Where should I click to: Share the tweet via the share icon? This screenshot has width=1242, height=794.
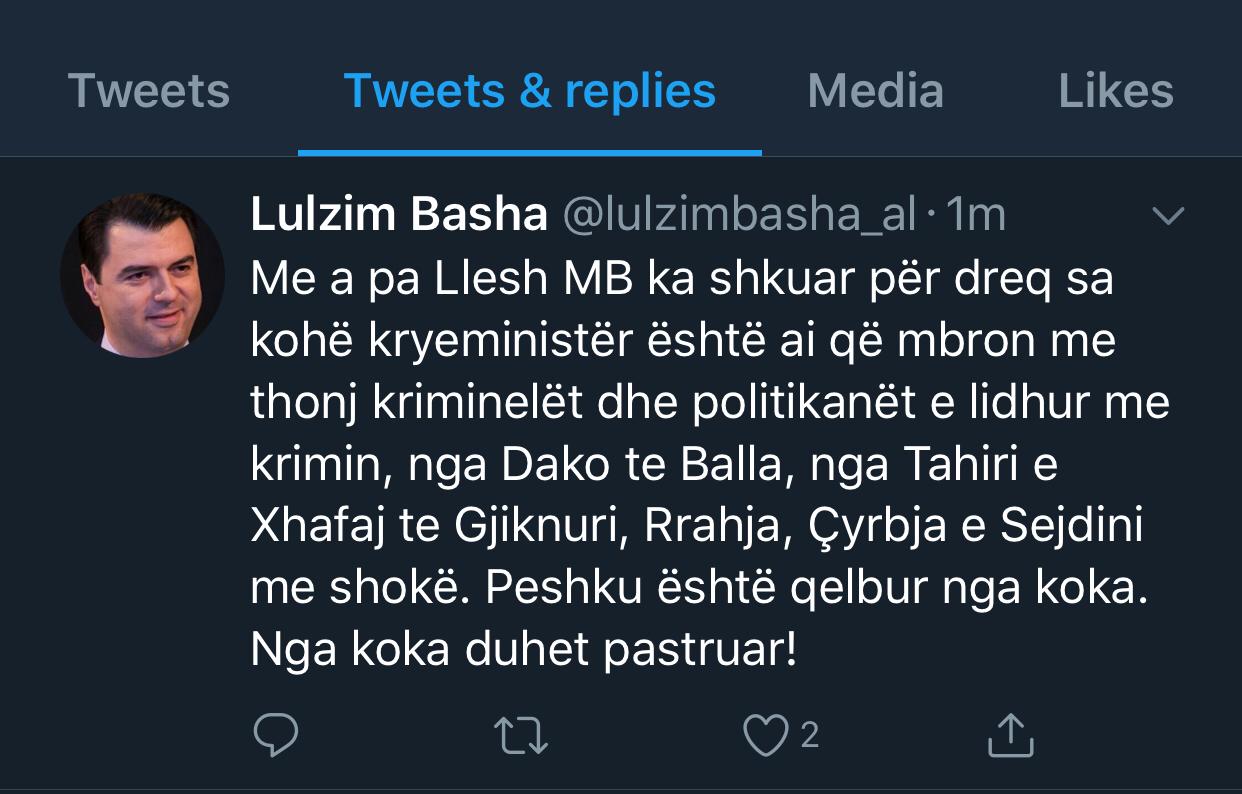[x=1010, y=736]
